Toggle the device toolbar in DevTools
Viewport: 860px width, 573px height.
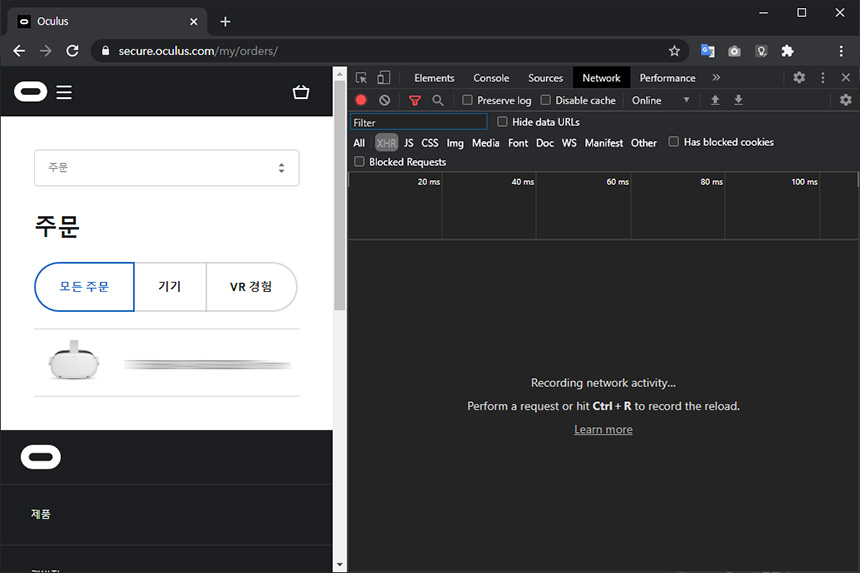(x=383, y=78)
